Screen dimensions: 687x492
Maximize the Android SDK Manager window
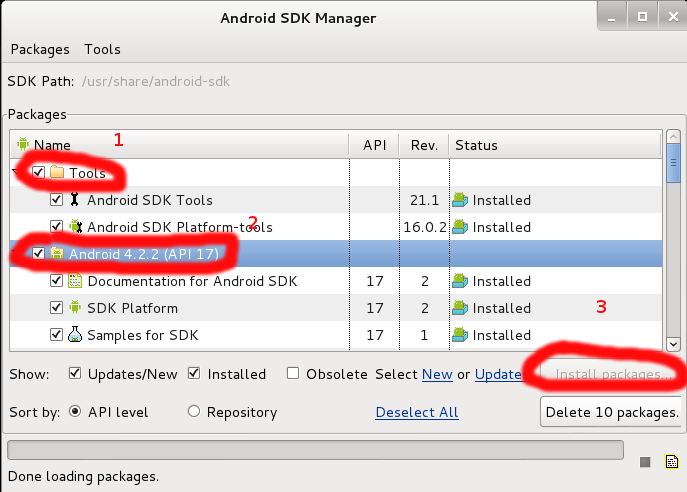(642, 17)
